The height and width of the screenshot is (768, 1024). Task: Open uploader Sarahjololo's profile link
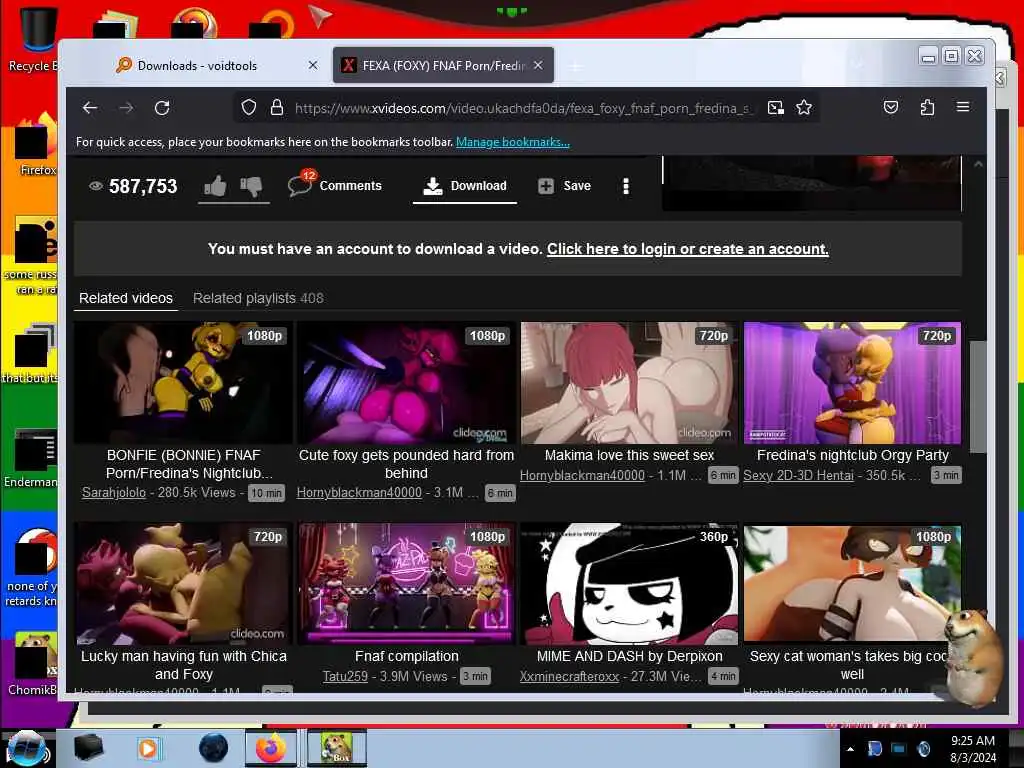pyautogui.click(x=114, y=492)
